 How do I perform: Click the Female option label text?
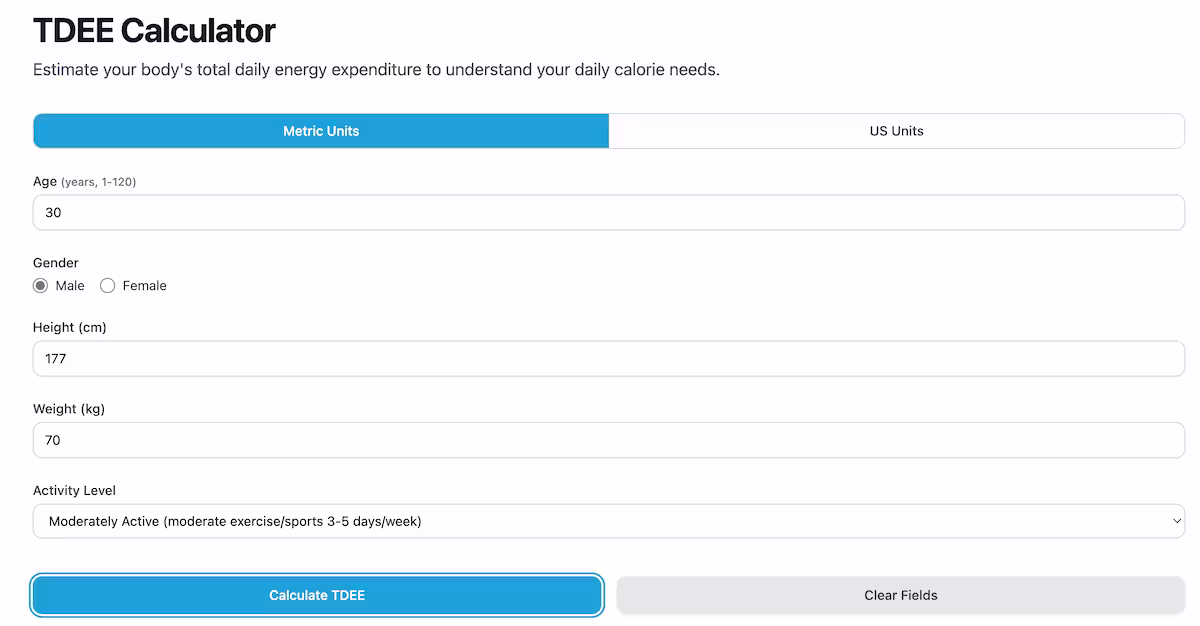point(144,286)
